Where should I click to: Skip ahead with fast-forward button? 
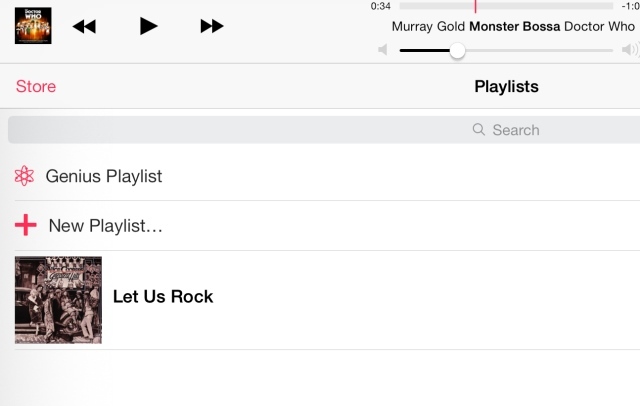pos(212,26)
